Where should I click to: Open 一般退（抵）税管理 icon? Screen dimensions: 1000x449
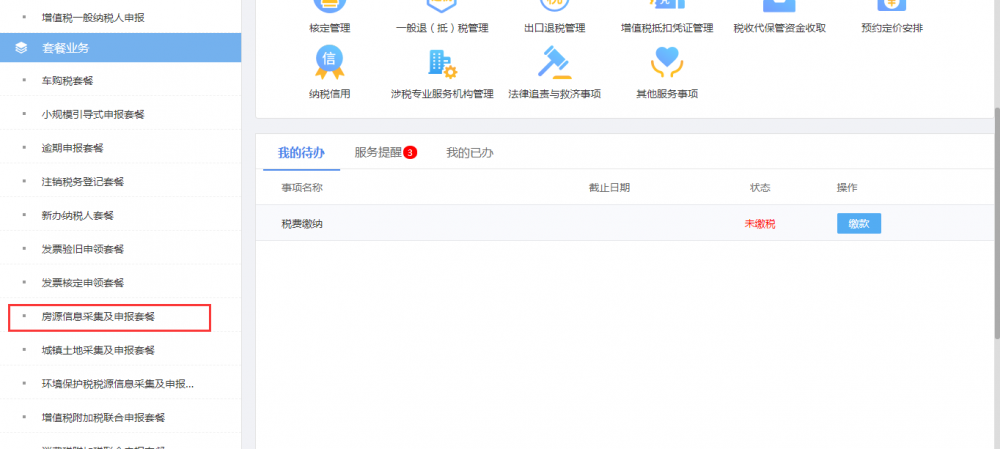coord(442,5)
